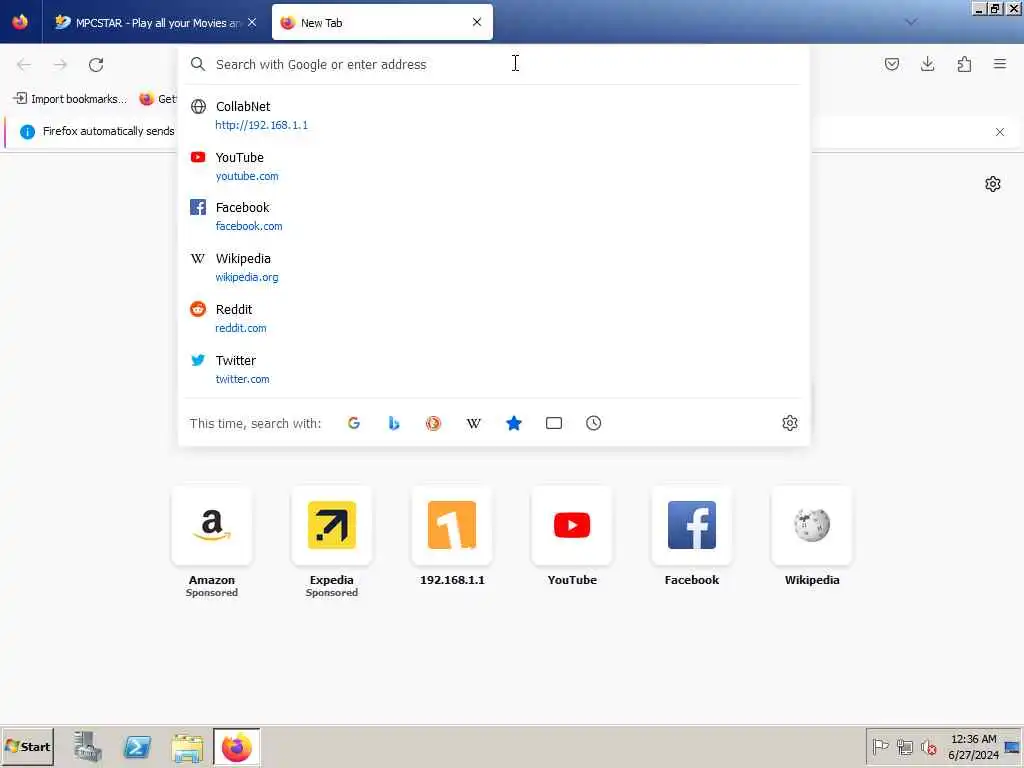Select the Twitter suggestion row
This screenshot has height=768, width=1024.
493,369
